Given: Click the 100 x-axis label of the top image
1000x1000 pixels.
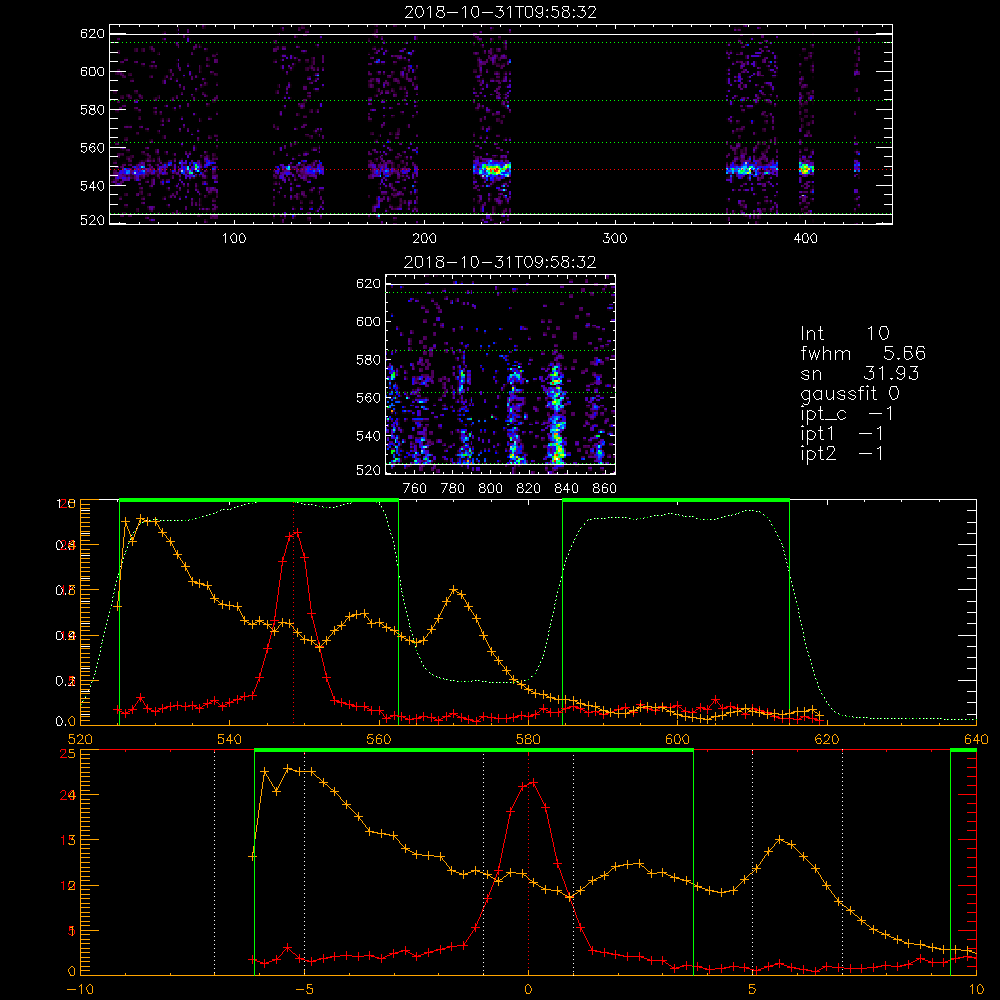Looking at the screenshot, I should pos(234,239).
